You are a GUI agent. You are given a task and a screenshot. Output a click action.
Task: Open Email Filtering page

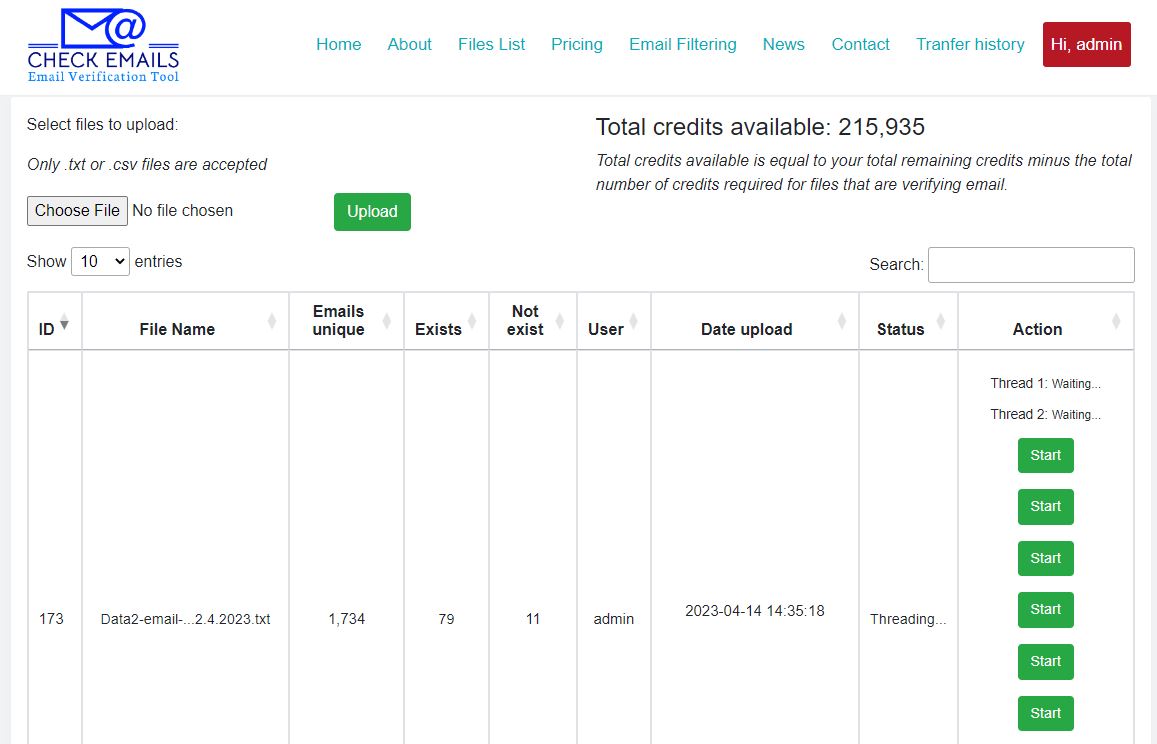(x=682, y=45)
